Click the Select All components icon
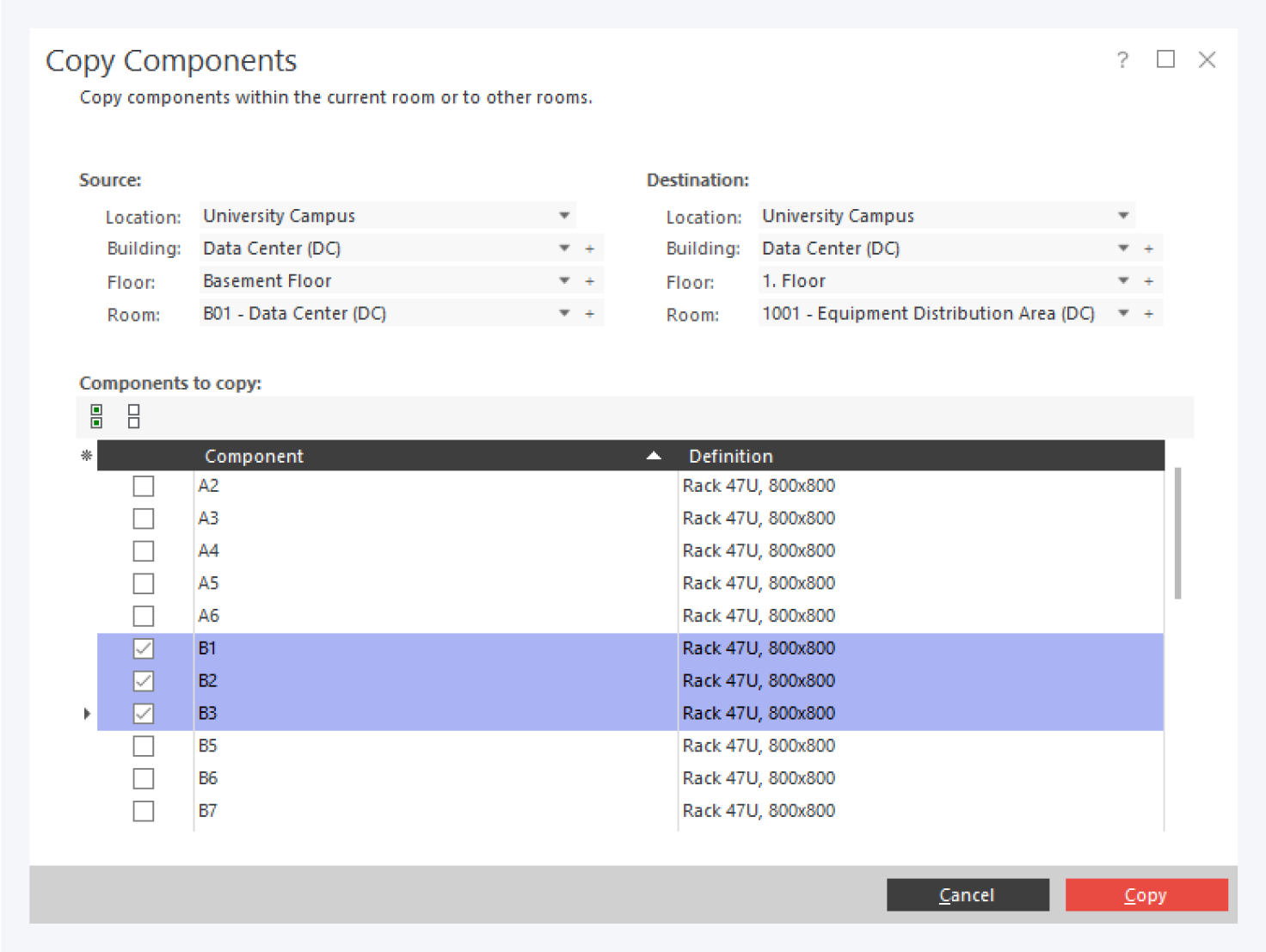 pos(96,416)
